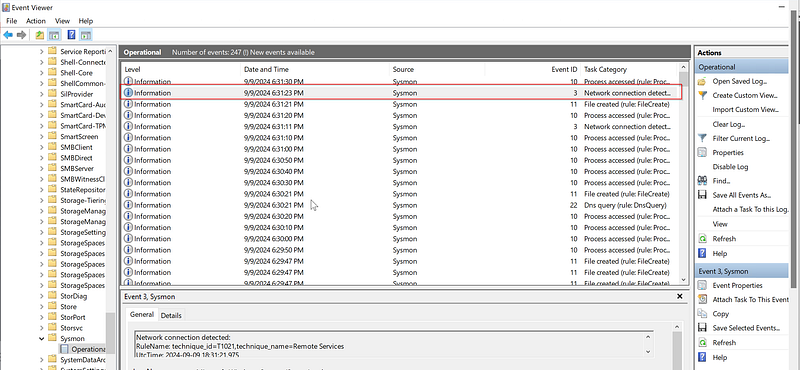Click the Back arrow toolbar icon
The height and width of the screenshot is (370, 800).
tap(8, 35)
